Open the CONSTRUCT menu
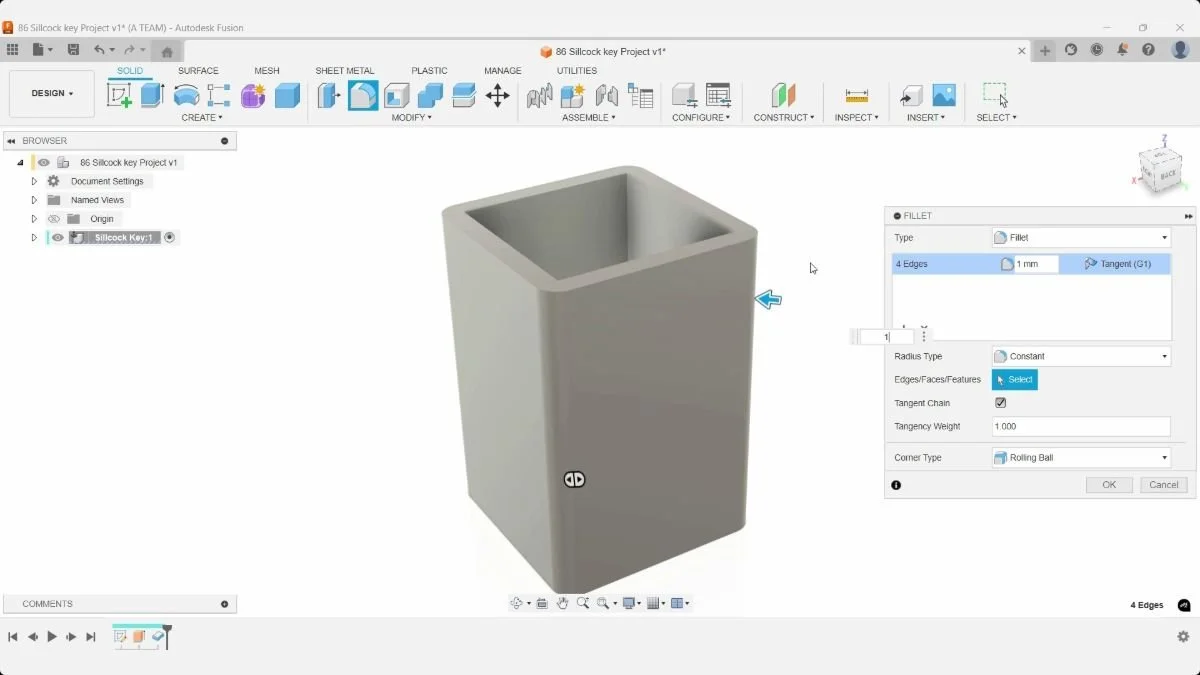The image size is (1200, 675). click(784, 118)
